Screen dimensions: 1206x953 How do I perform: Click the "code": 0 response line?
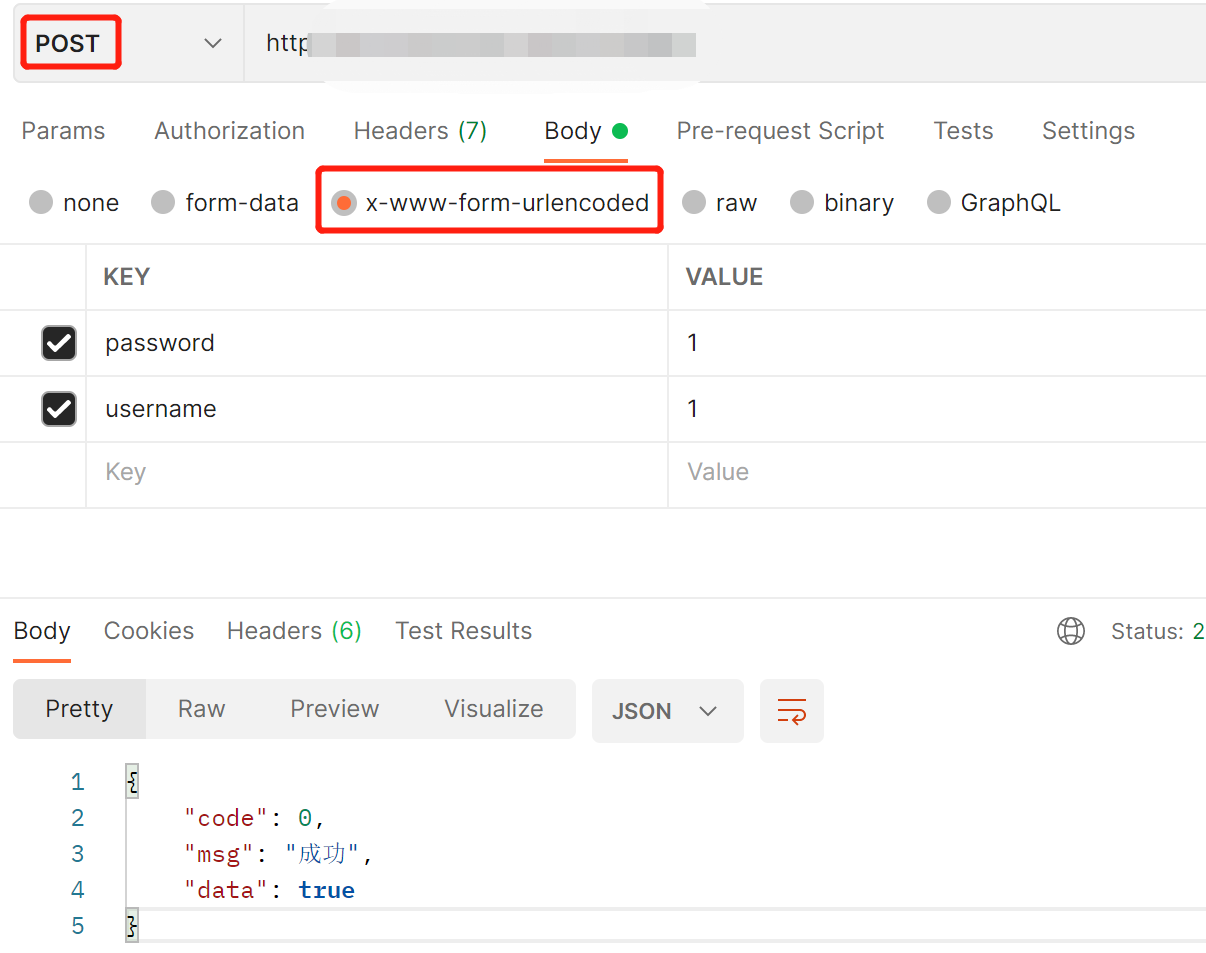click(254, 818)
